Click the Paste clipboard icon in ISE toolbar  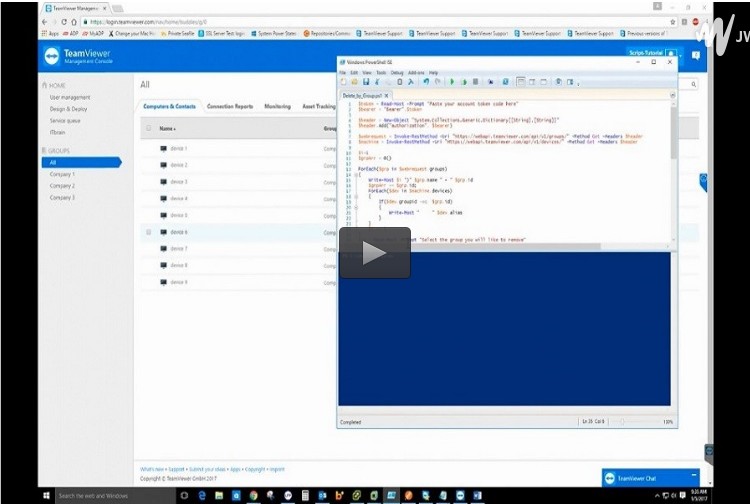coord(400,82)
